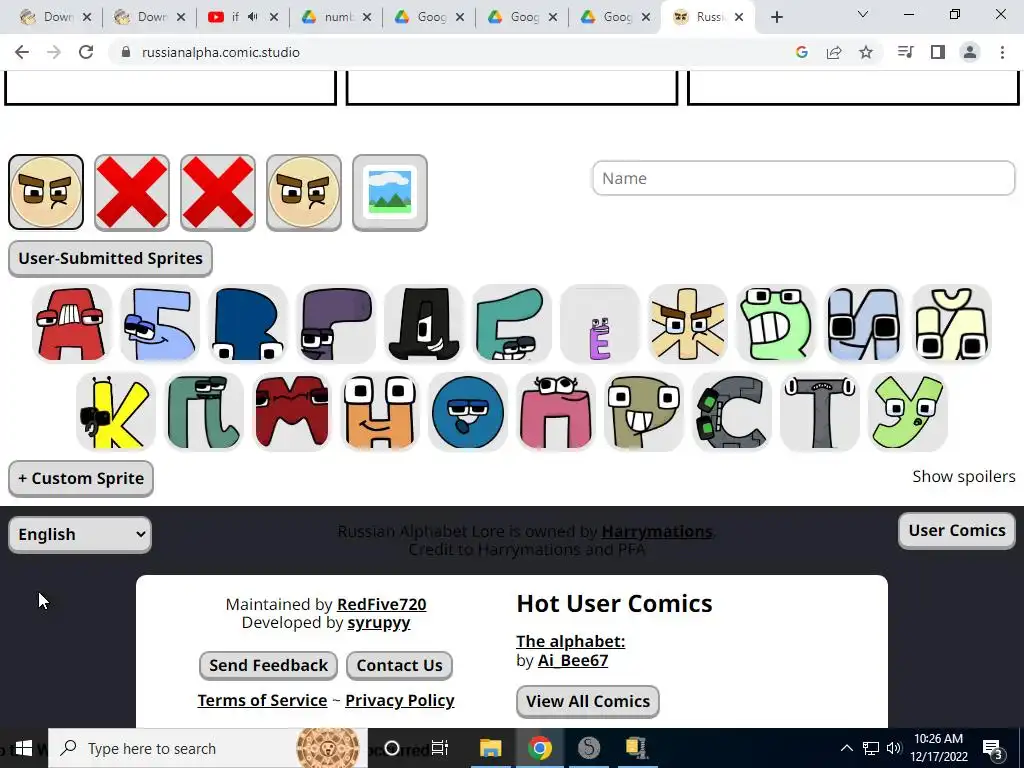1024x768 pixels.
Task: Switch to the 'numb' Google Drive tab
Action: pyautogui.click(x=336, y=17)
